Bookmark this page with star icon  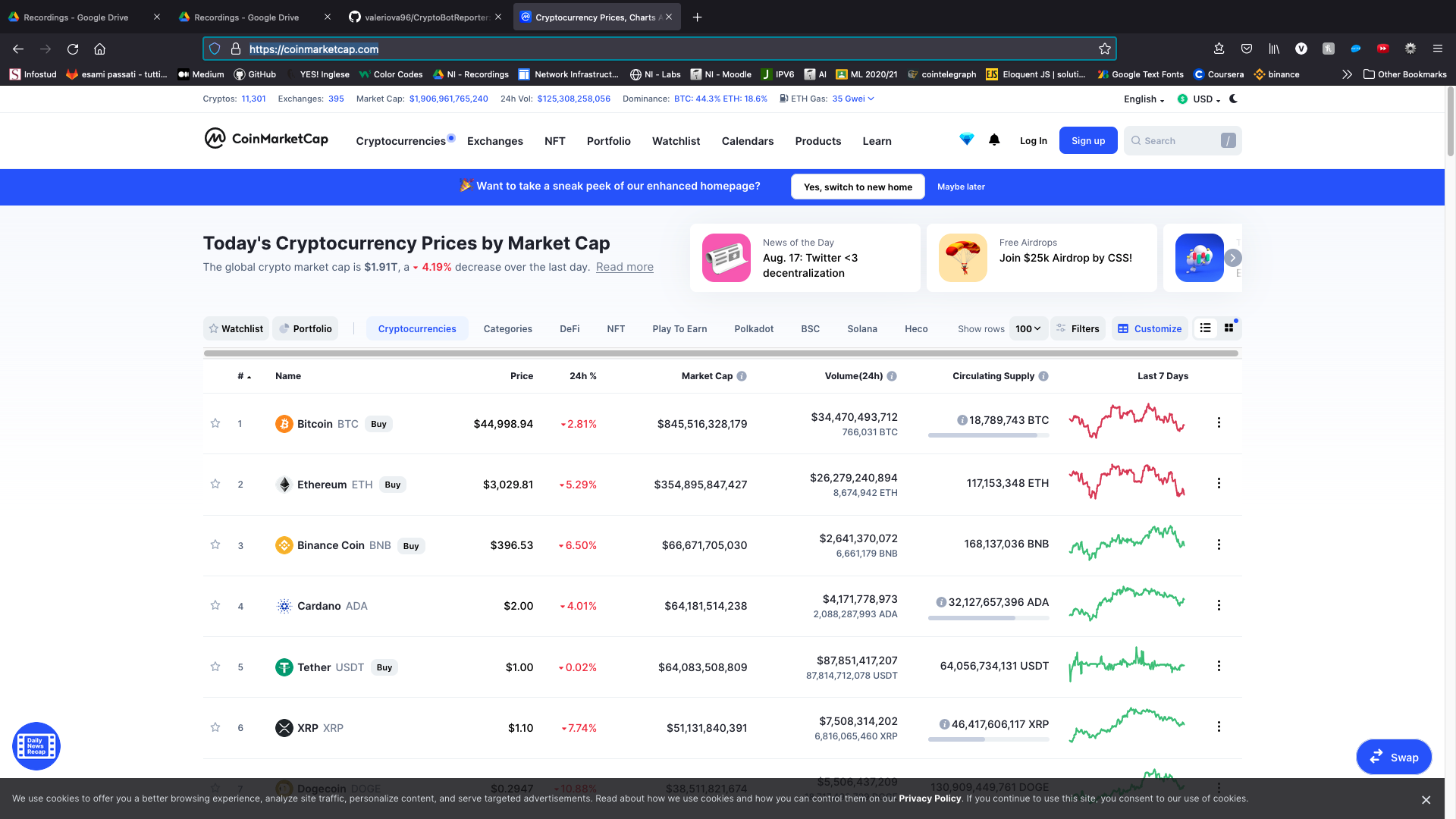(1104, 49)
